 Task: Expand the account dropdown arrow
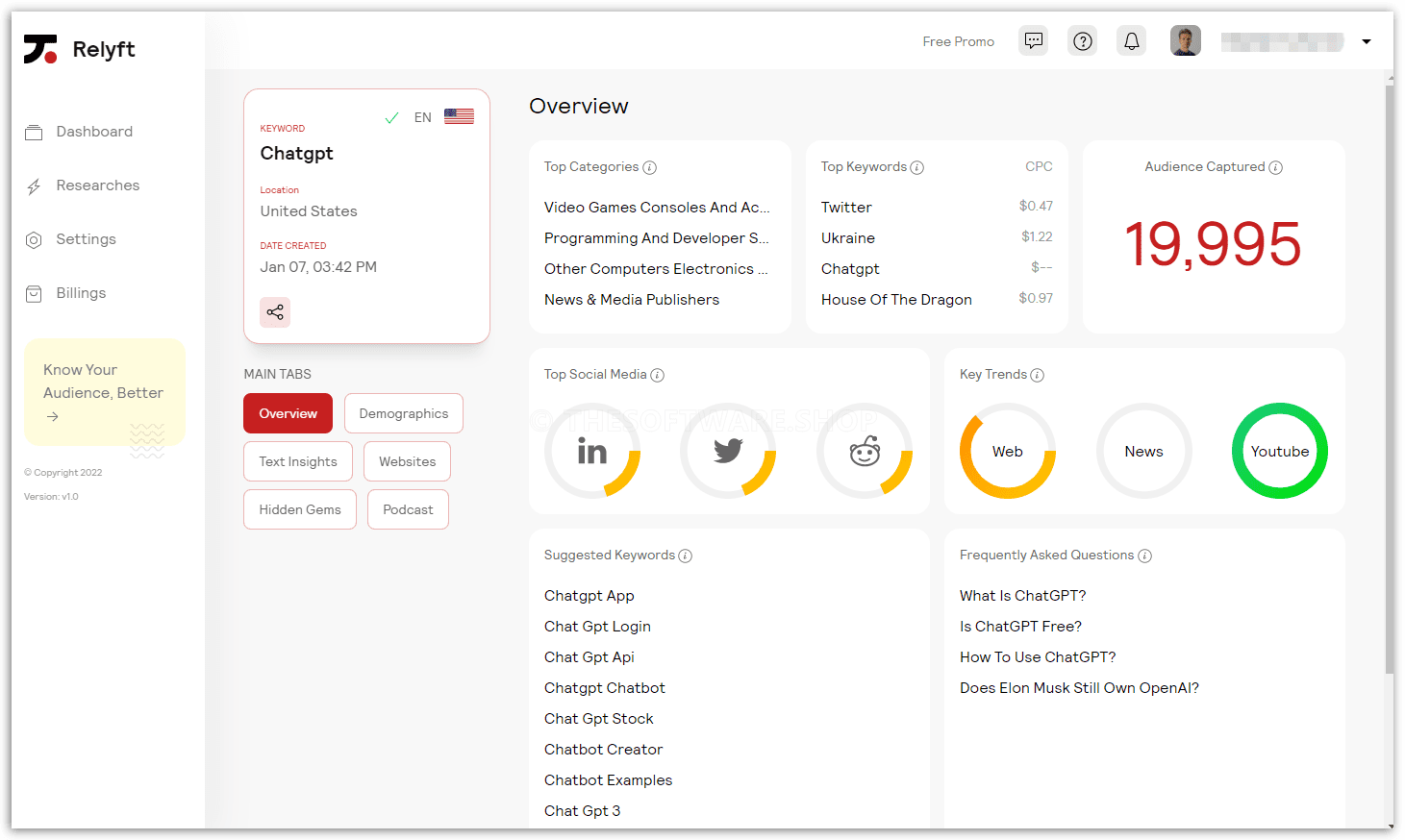(x=1367, y=41)
